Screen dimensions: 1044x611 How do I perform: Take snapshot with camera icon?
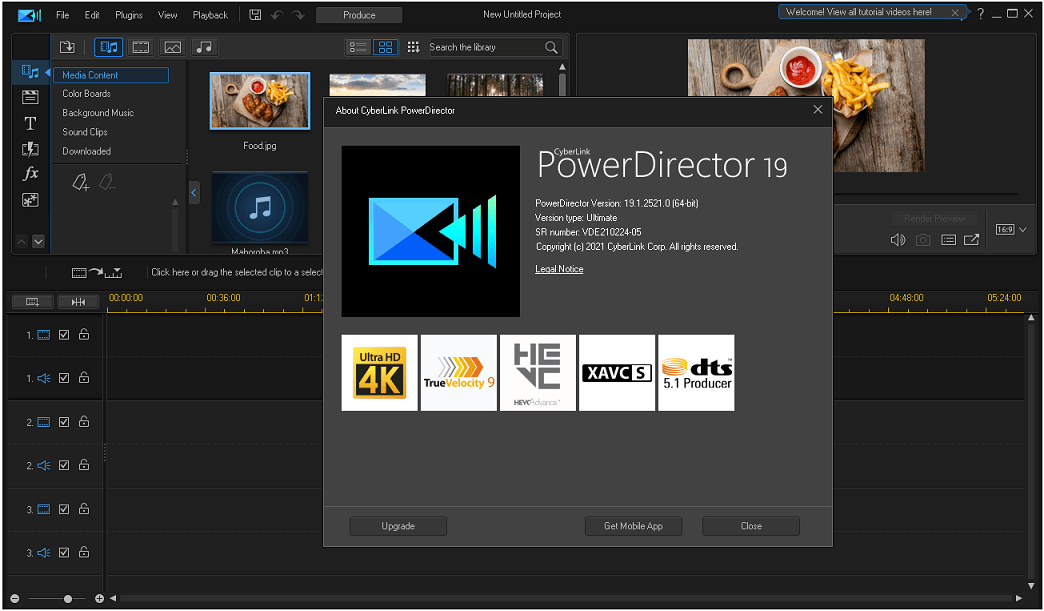point(923,240)
